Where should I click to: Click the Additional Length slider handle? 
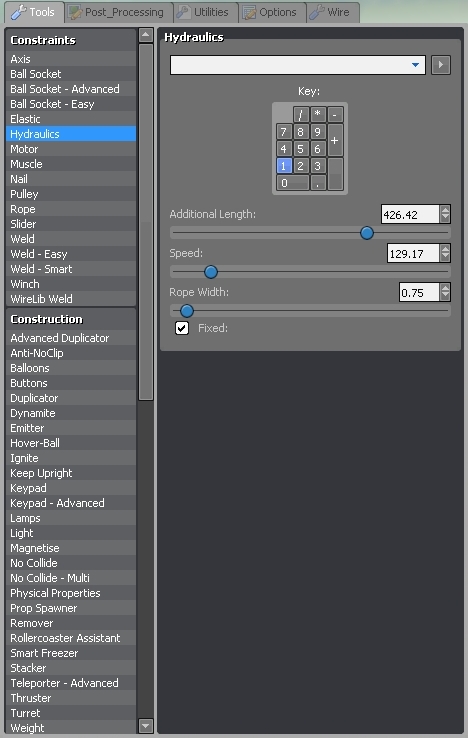click(367, 233)
